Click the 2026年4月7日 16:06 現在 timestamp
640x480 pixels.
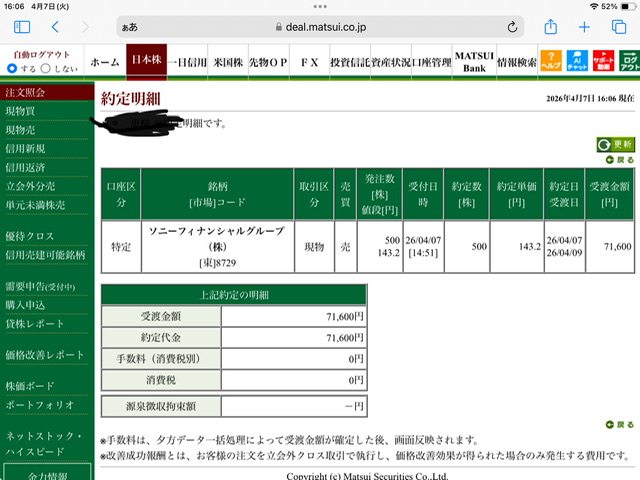pos(590,98)
